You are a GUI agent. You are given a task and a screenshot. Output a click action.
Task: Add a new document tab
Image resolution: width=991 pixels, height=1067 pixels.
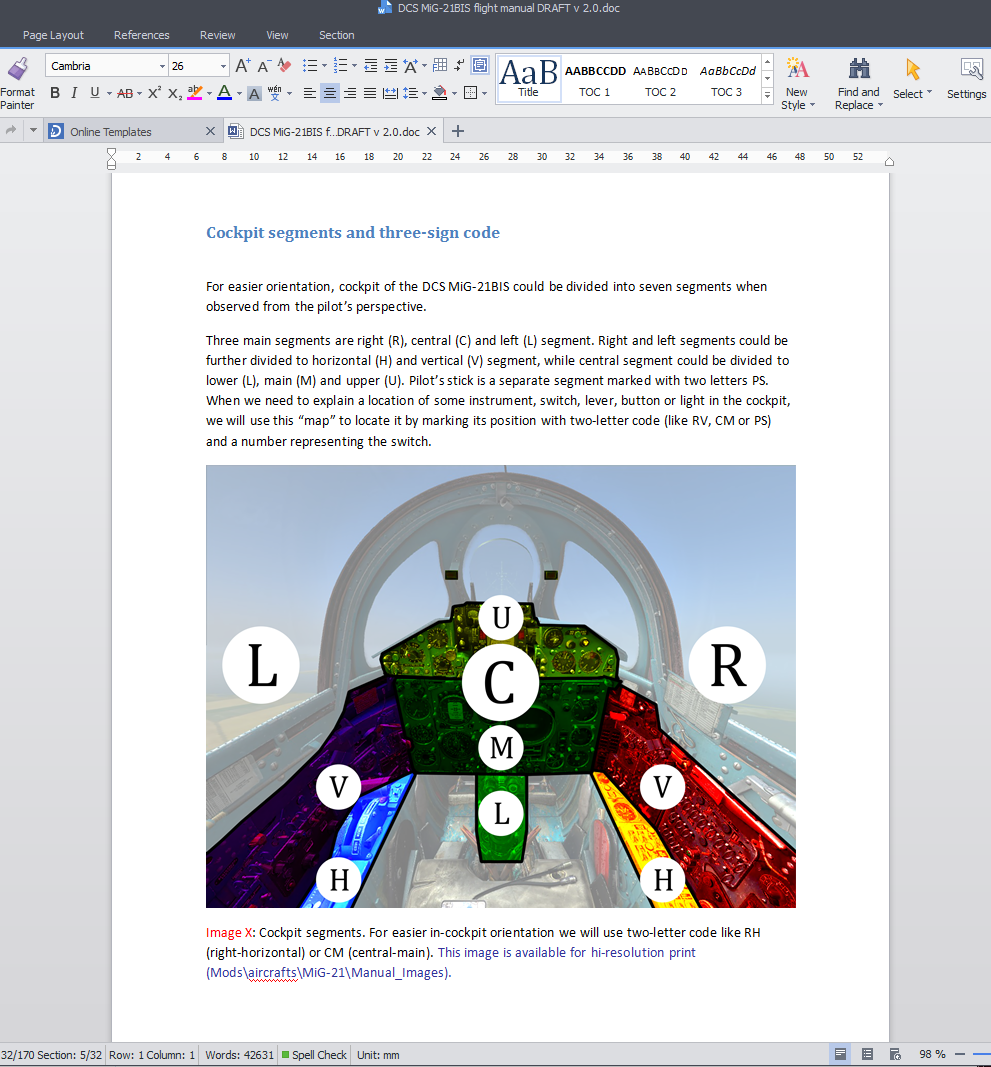(x=458, y=131)
